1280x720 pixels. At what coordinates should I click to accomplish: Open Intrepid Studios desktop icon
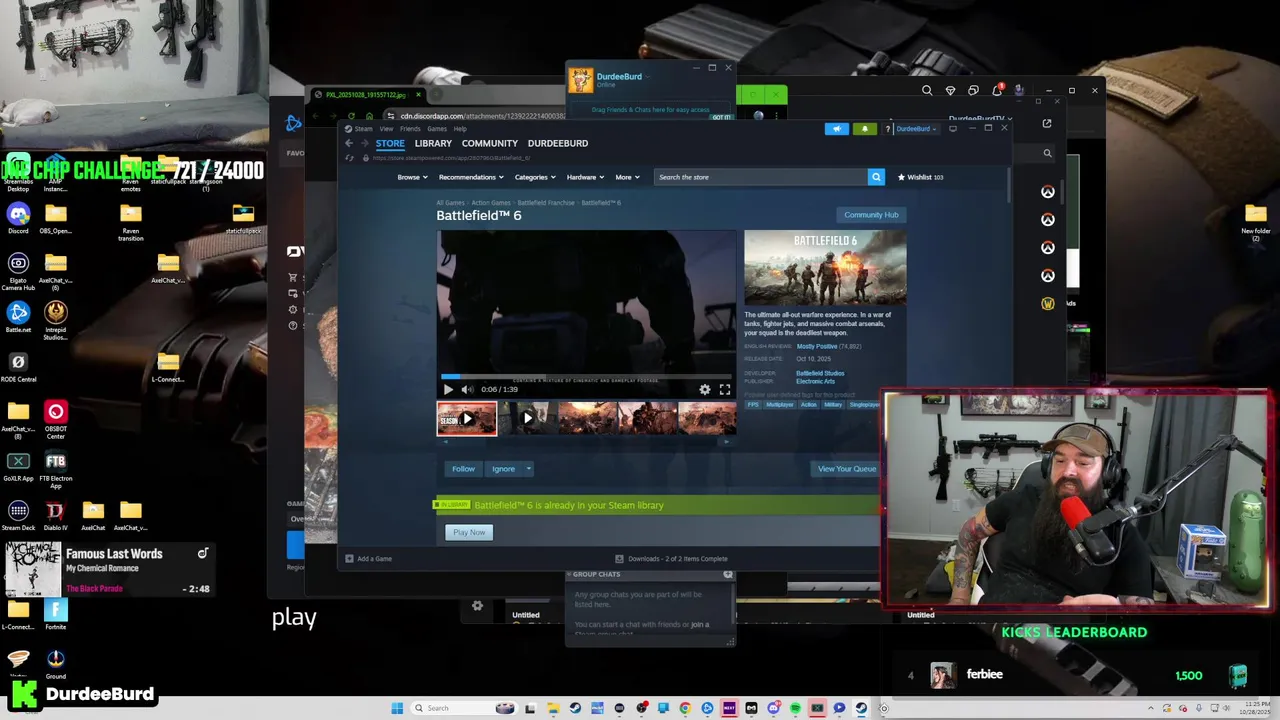[56, 320]
